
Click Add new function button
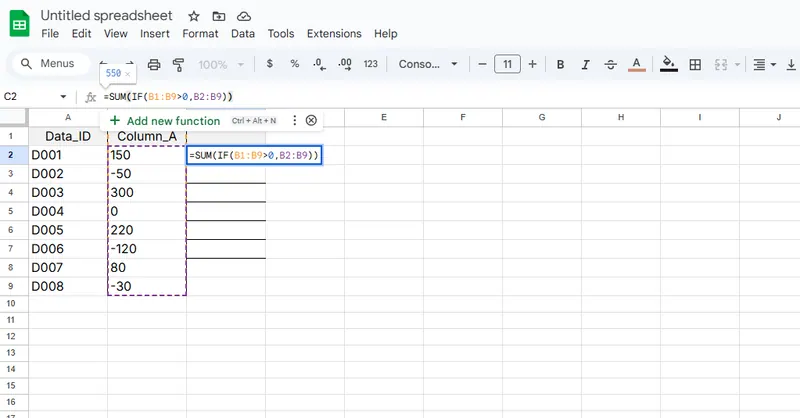[x=164, y=120]
